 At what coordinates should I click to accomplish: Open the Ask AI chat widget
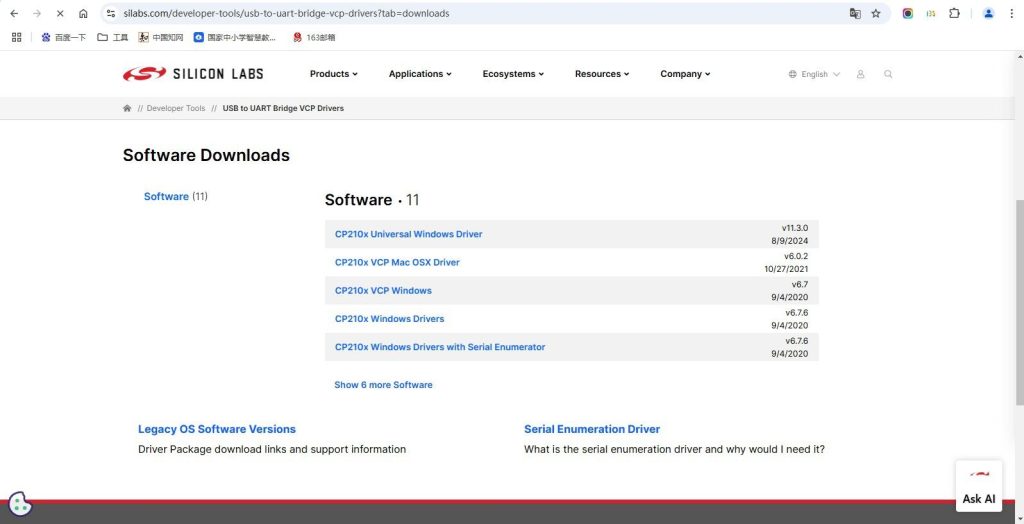(x=978, y=485)
